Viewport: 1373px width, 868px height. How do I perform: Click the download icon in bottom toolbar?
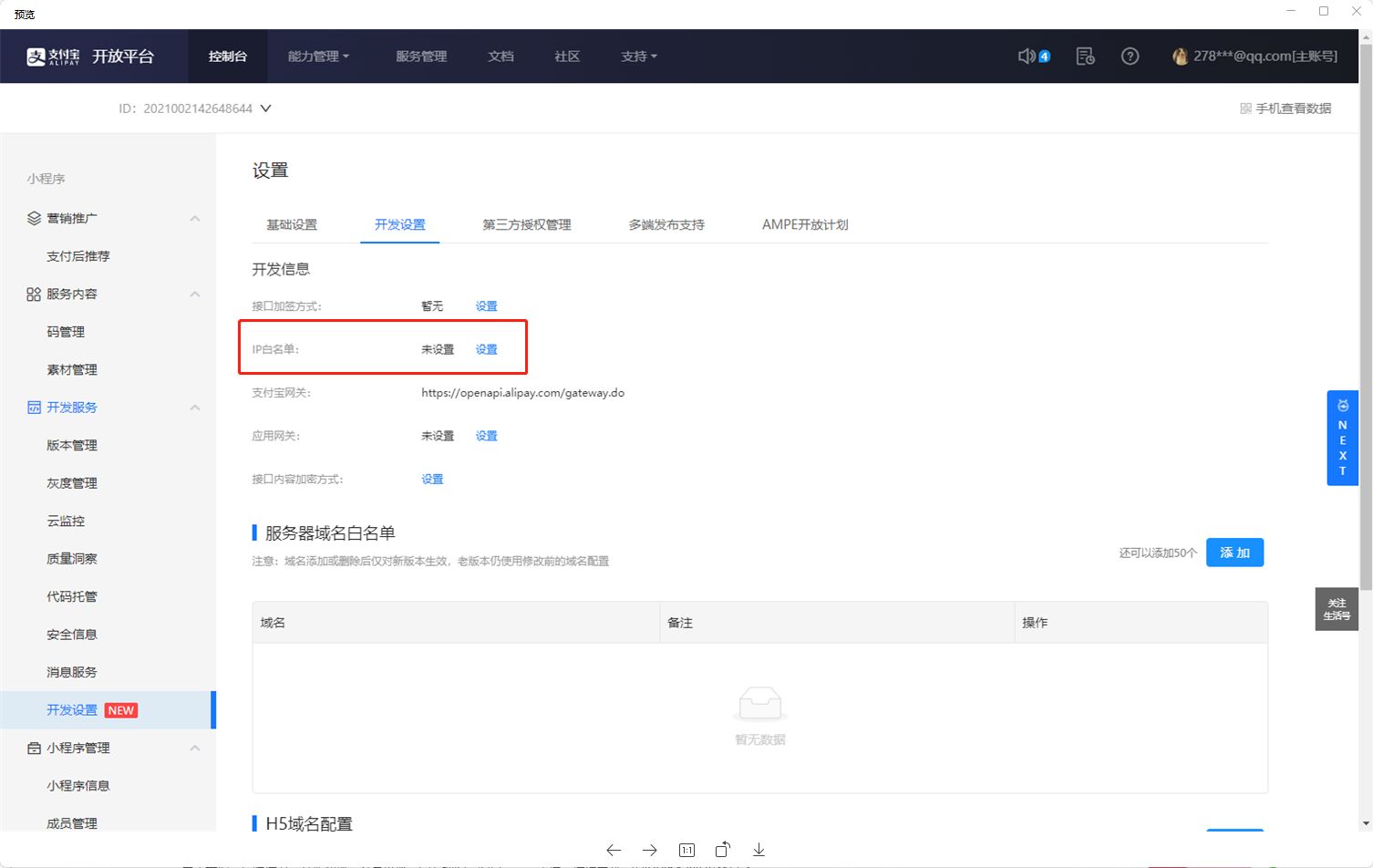pos(759,850)
